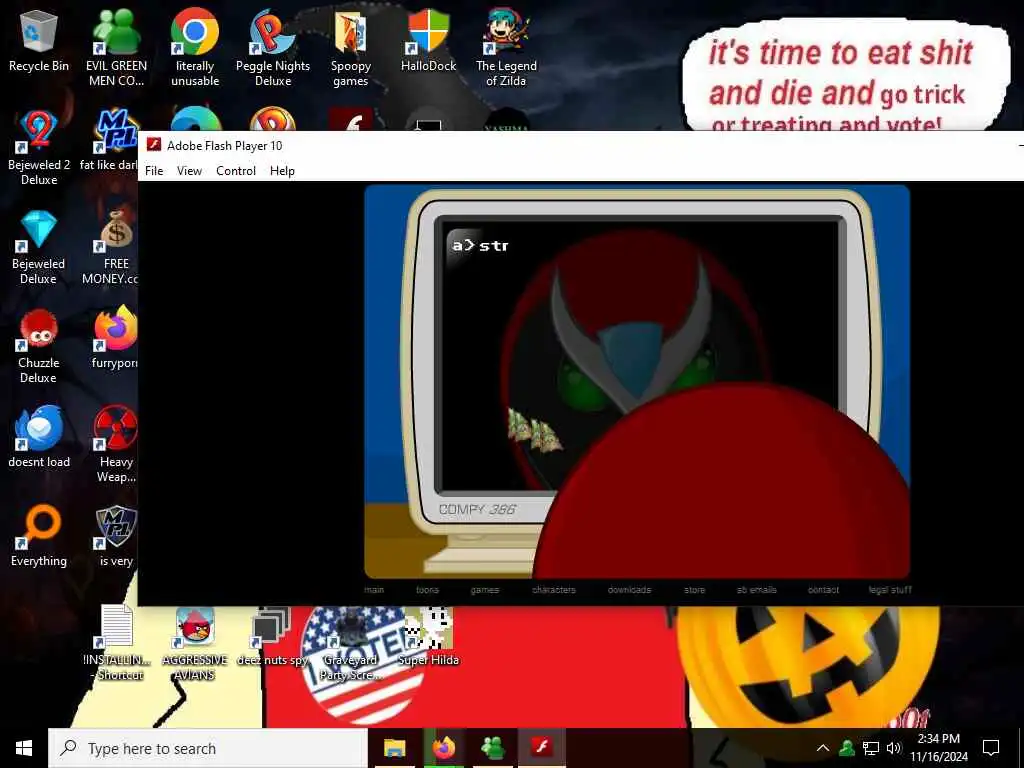The height and width of the screenshot is (768, 1024).
Task: Open the clock showing 2:34 PM
Action: [x=938, y=748]
